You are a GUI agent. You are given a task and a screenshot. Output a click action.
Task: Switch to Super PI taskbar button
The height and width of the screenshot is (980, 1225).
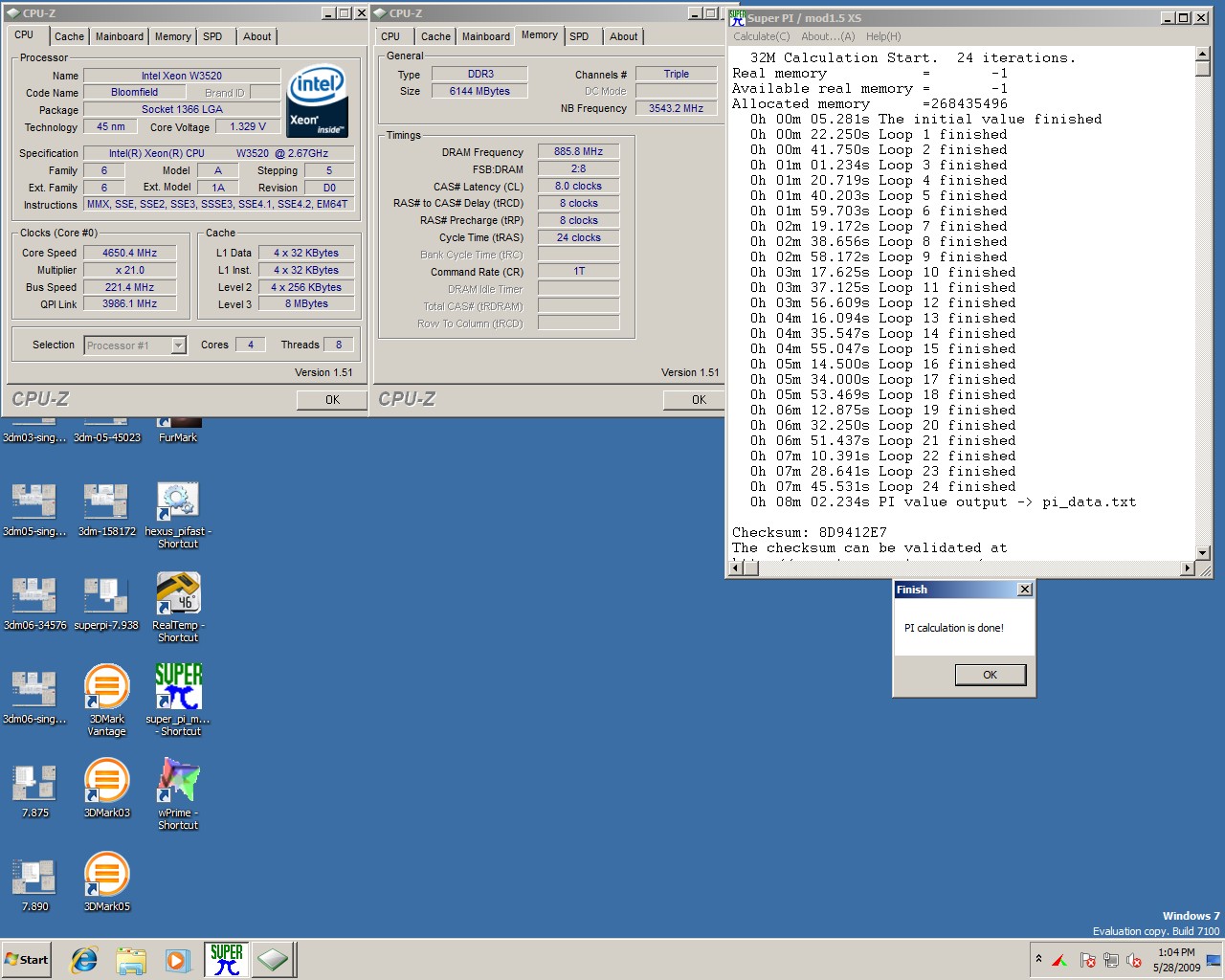click(x=226, y=960)
